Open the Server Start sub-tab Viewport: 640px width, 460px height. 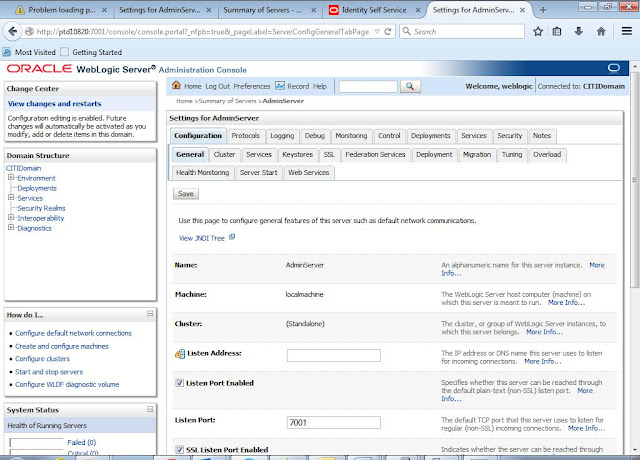point(259,173)
